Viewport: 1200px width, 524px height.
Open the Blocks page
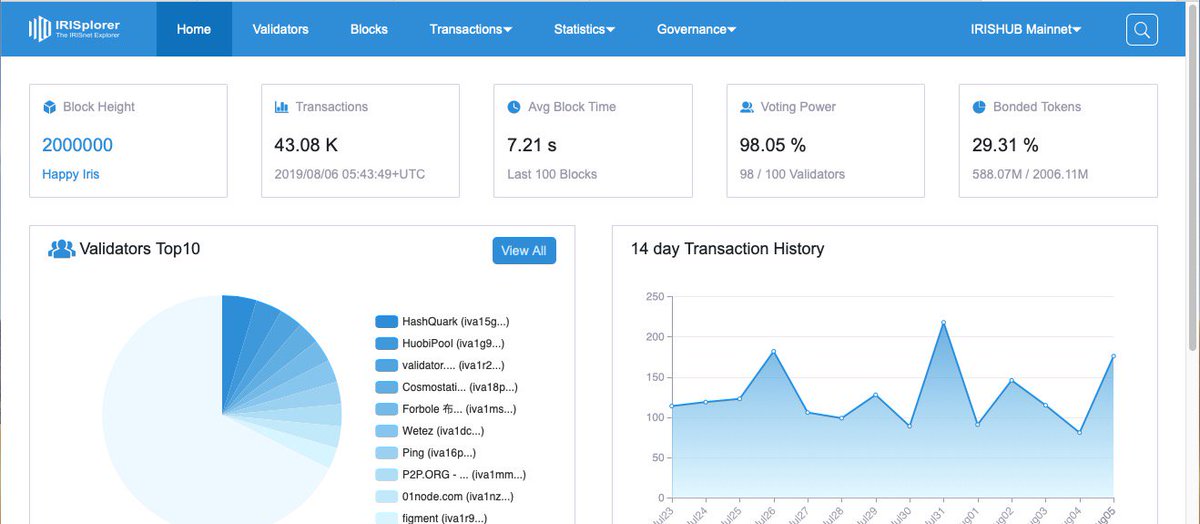369,29
